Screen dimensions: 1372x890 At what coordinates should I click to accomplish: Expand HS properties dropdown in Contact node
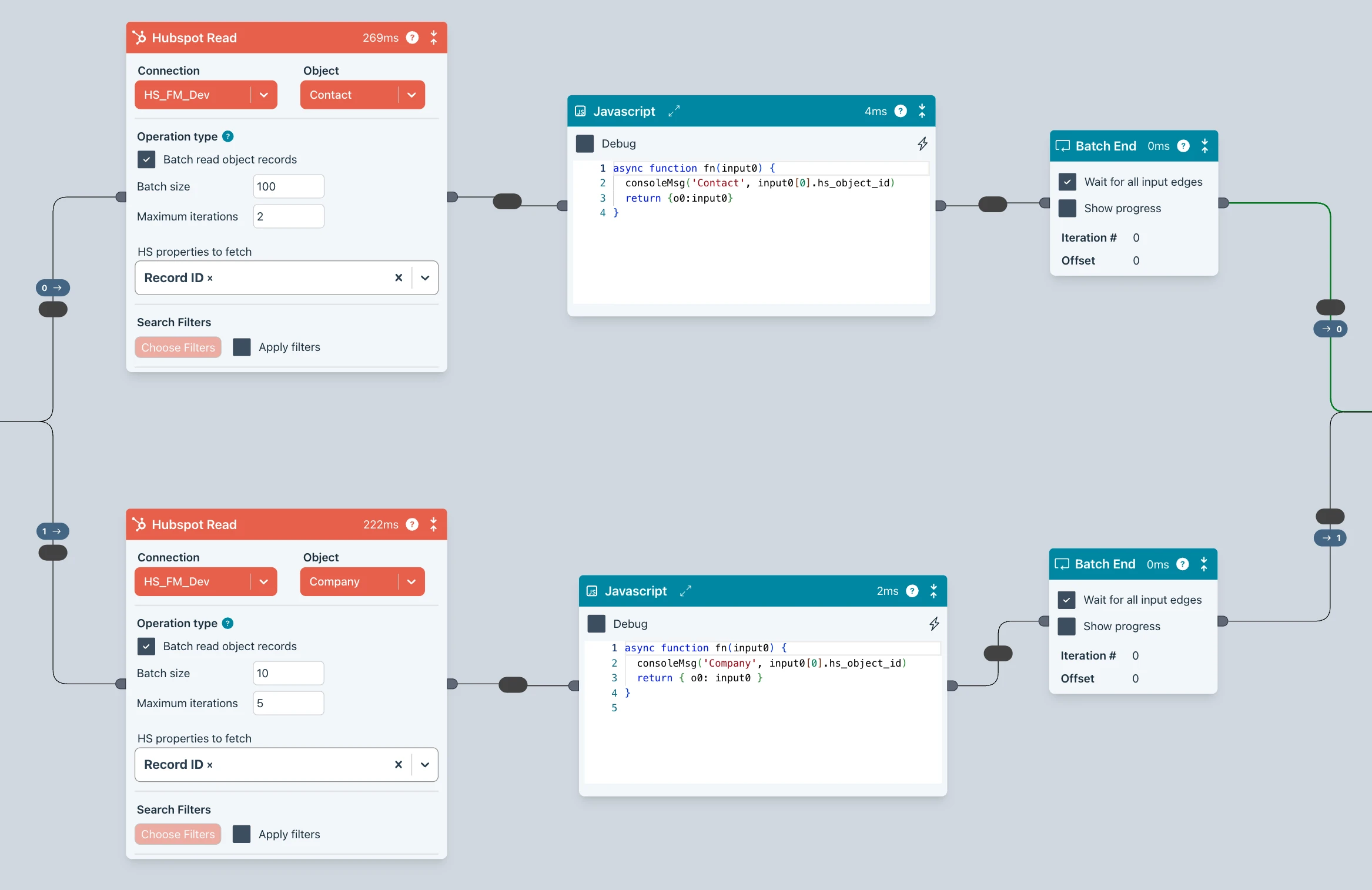coord(425,278)
